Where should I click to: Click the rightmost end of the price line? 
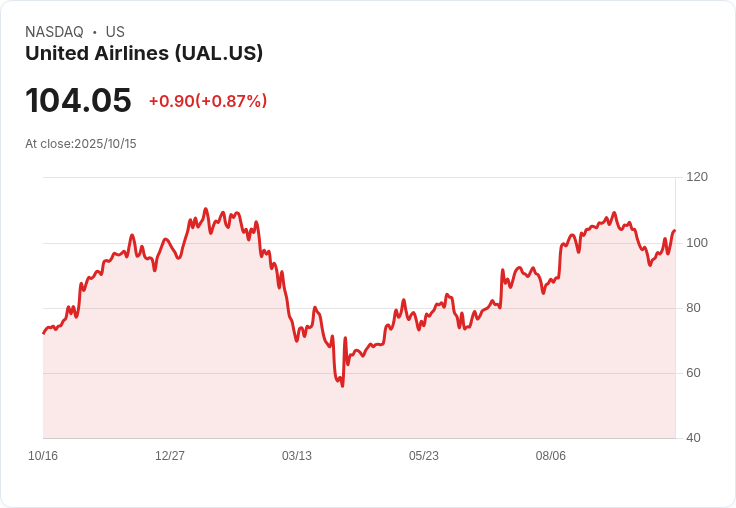tap(675, 231)
